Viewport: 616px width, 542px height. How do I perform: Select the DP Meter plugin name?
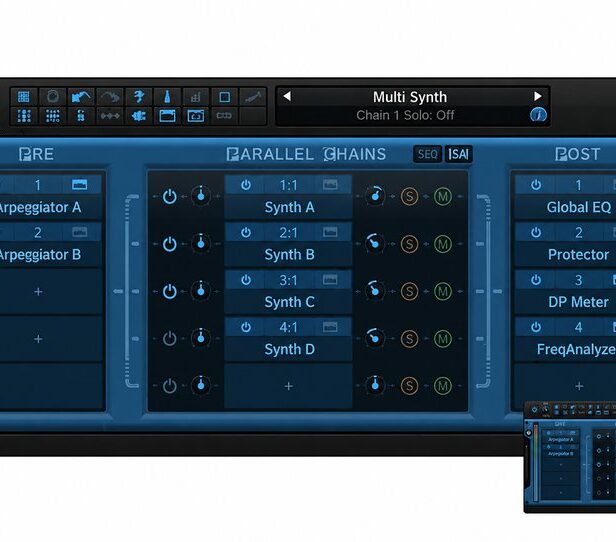578,302
